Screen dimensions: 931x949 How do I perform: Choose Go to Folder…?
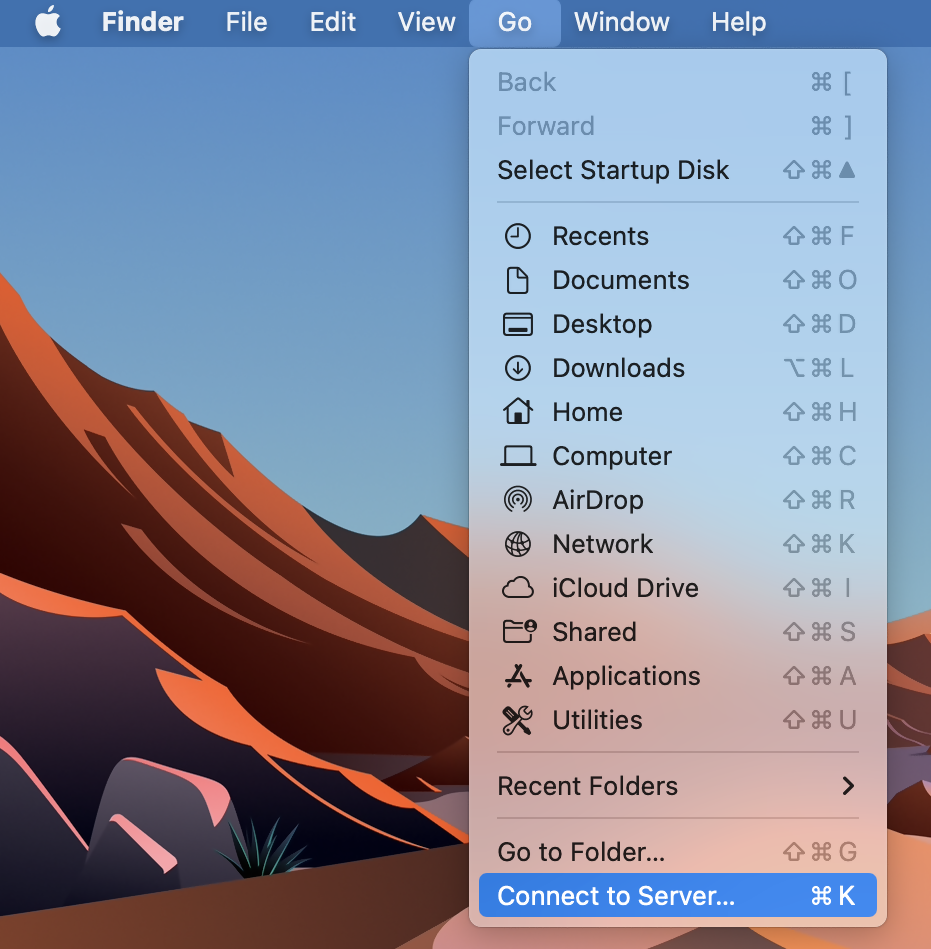[677, 852]
